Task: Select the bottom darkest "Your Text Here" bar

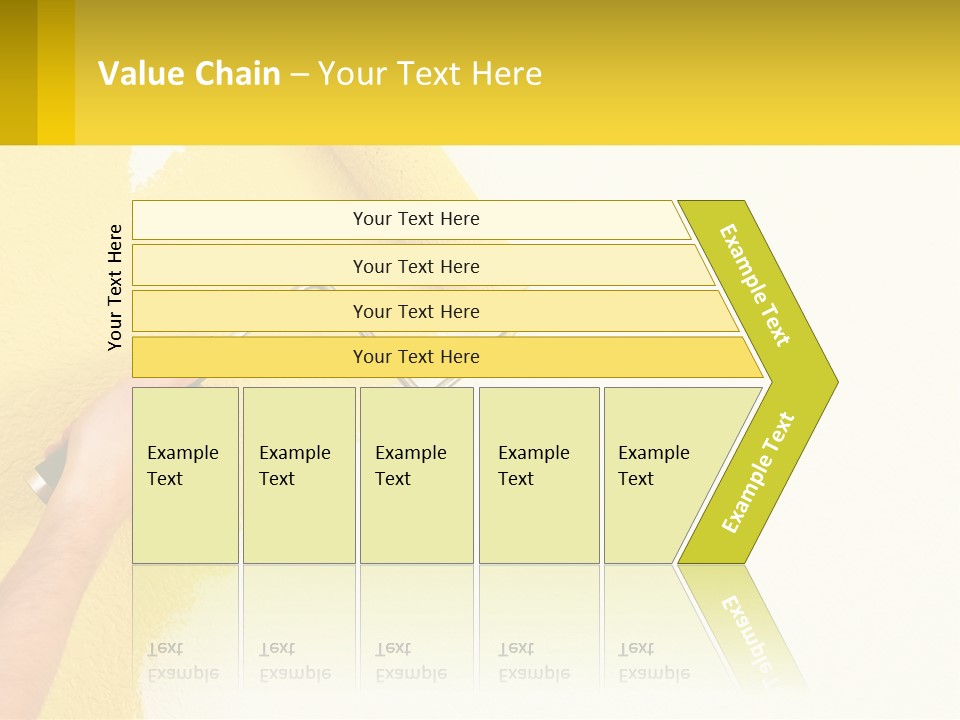Action: coord(415,357)
